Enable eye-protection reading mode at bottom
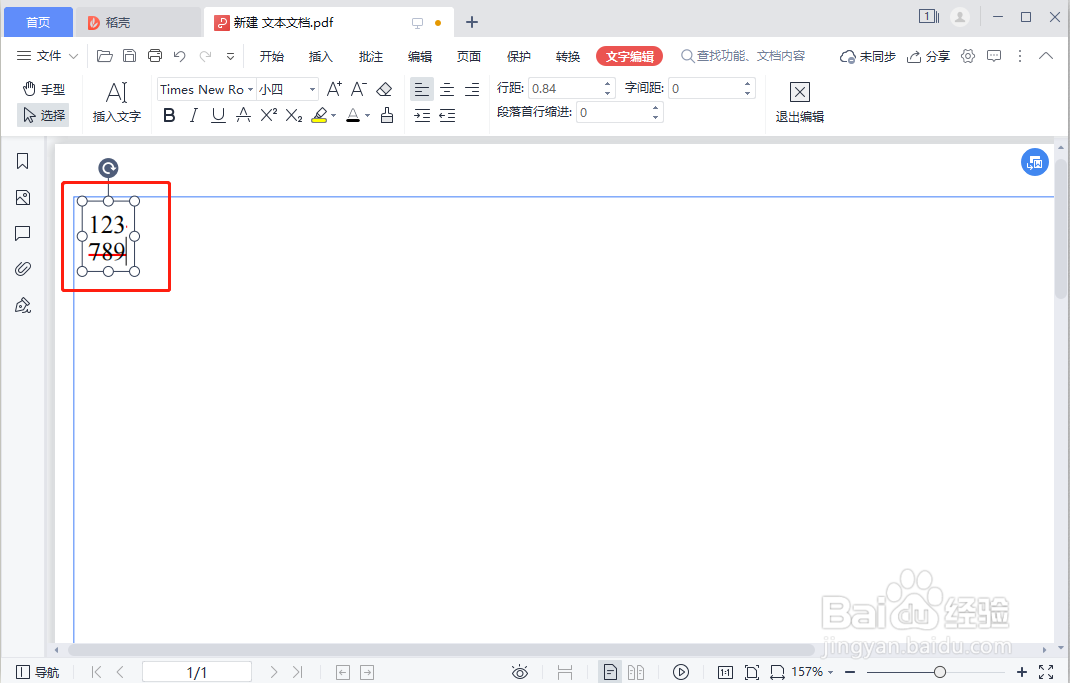This screenshot has width=1070, height=683. point(520,672)
